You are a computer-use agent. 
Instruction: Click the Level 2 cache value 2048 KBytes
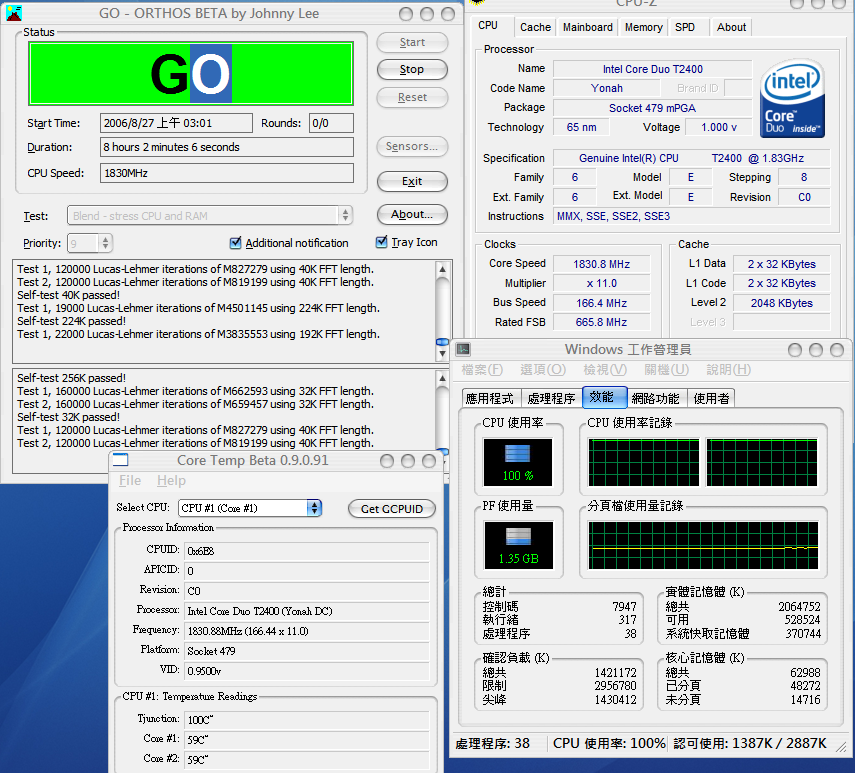point(781,303)
